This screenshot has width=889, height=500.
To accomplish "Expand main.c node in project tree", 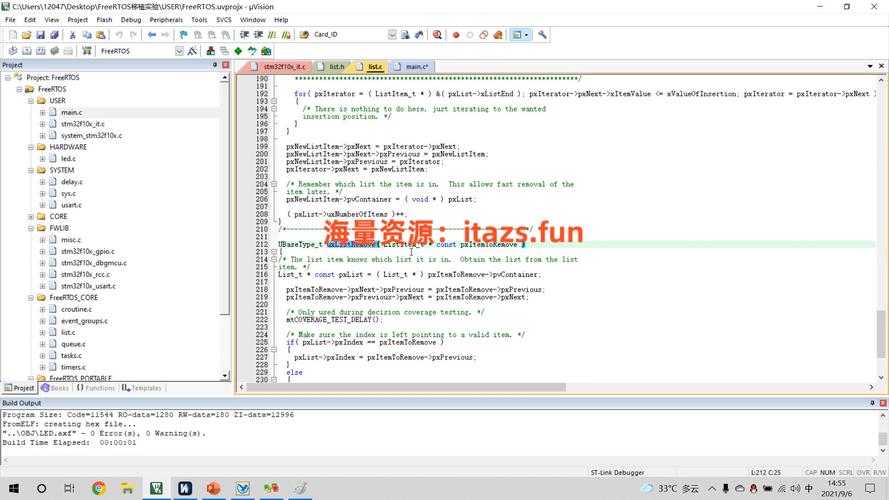I will pos(43,112).
